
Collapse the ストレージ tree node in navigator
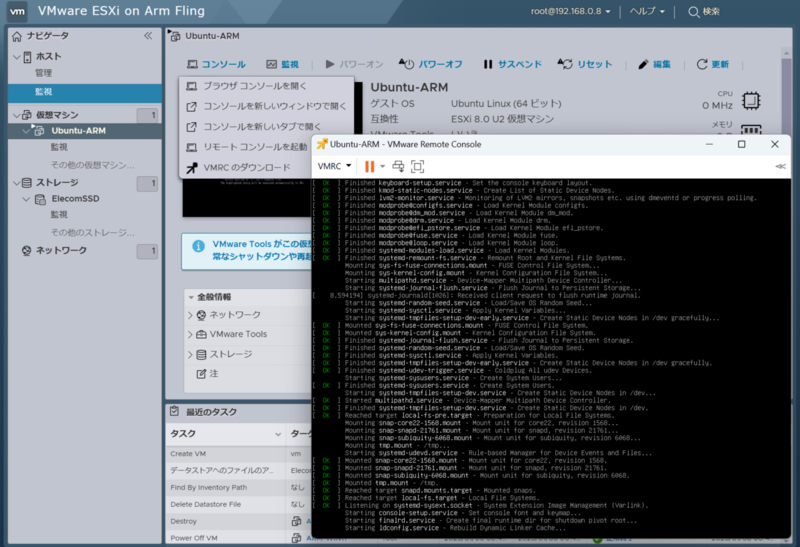[16, 183]
